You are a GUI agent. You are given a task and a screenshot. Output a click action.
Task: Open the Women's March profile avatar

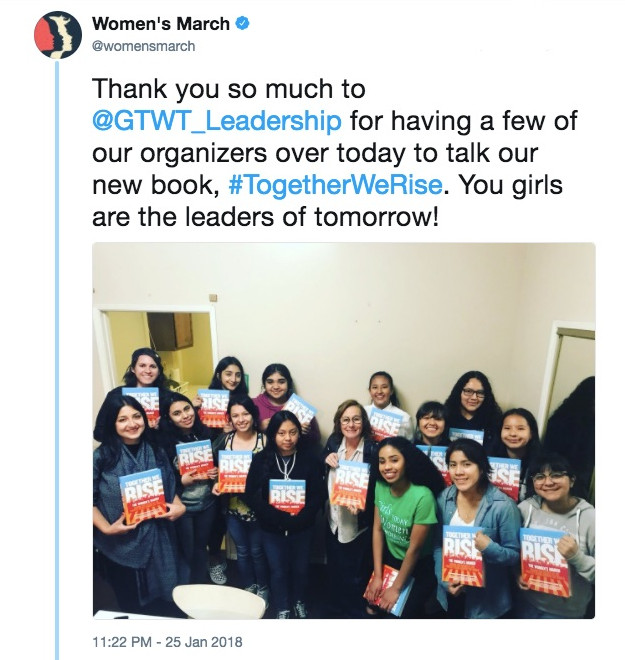pos(58,35)
